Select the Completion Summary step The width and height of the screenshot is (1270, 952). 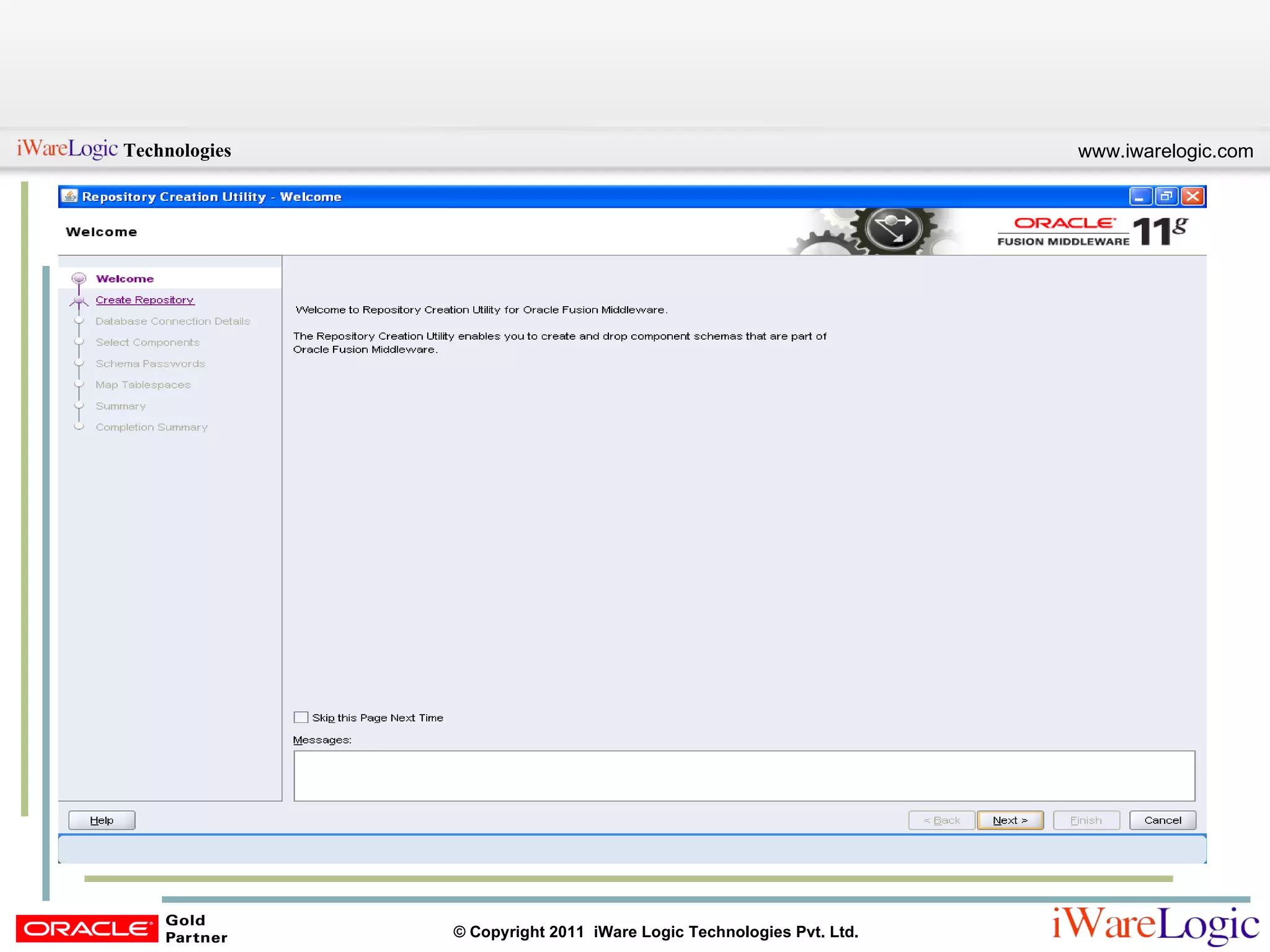(x=151, y=427)
